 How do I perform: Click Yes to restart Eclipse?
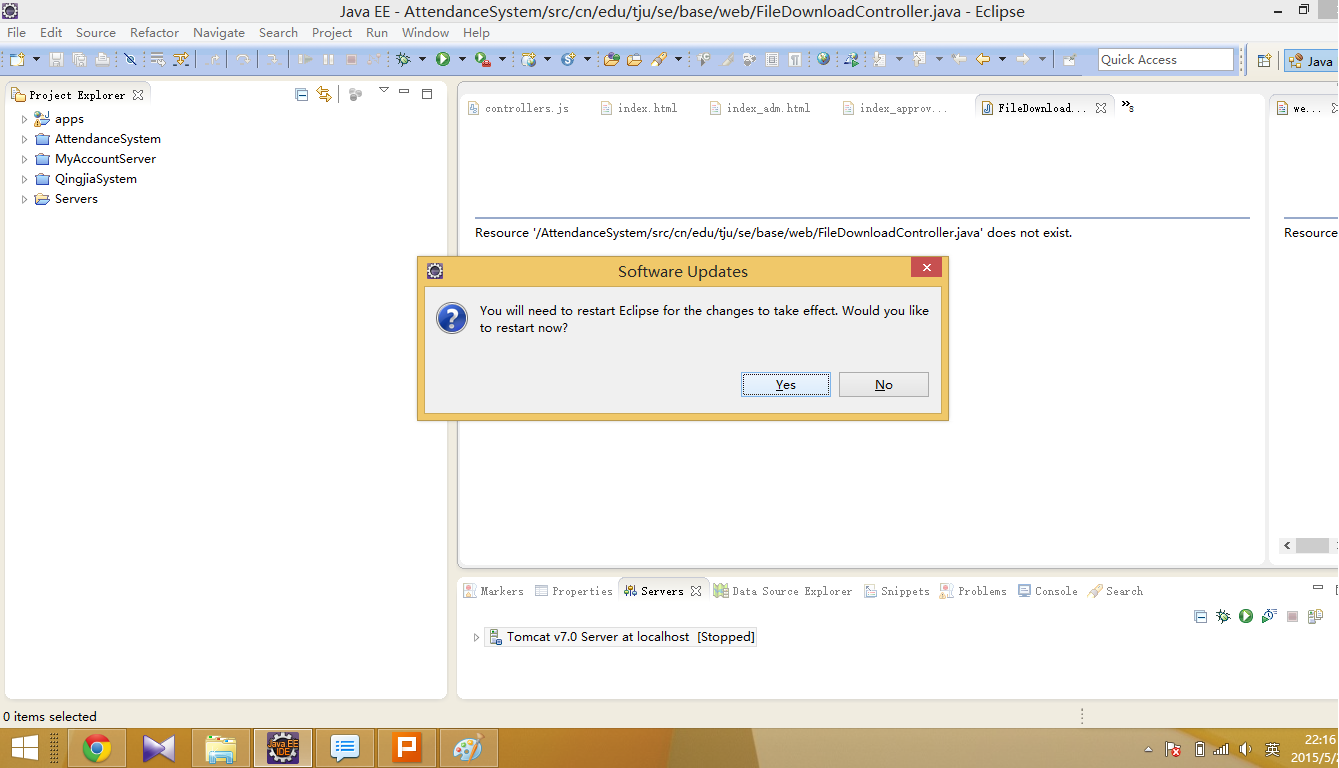pyautogui.click(x=786, y=385)
